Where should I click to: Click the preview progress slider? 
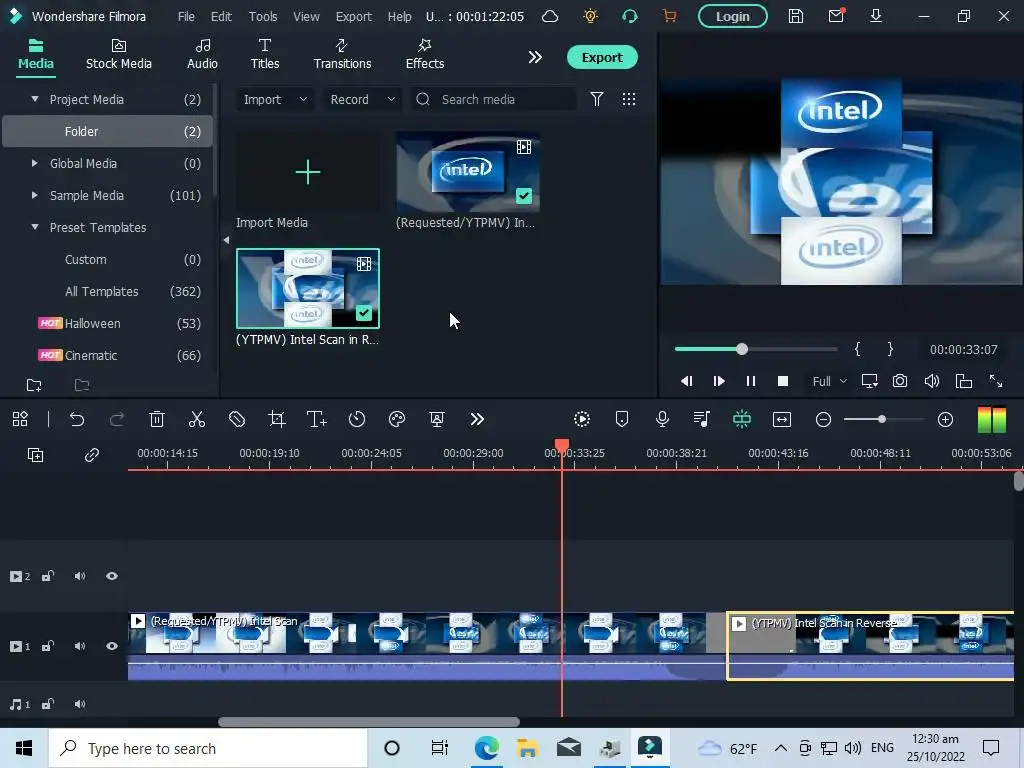[x=756, y=349]
